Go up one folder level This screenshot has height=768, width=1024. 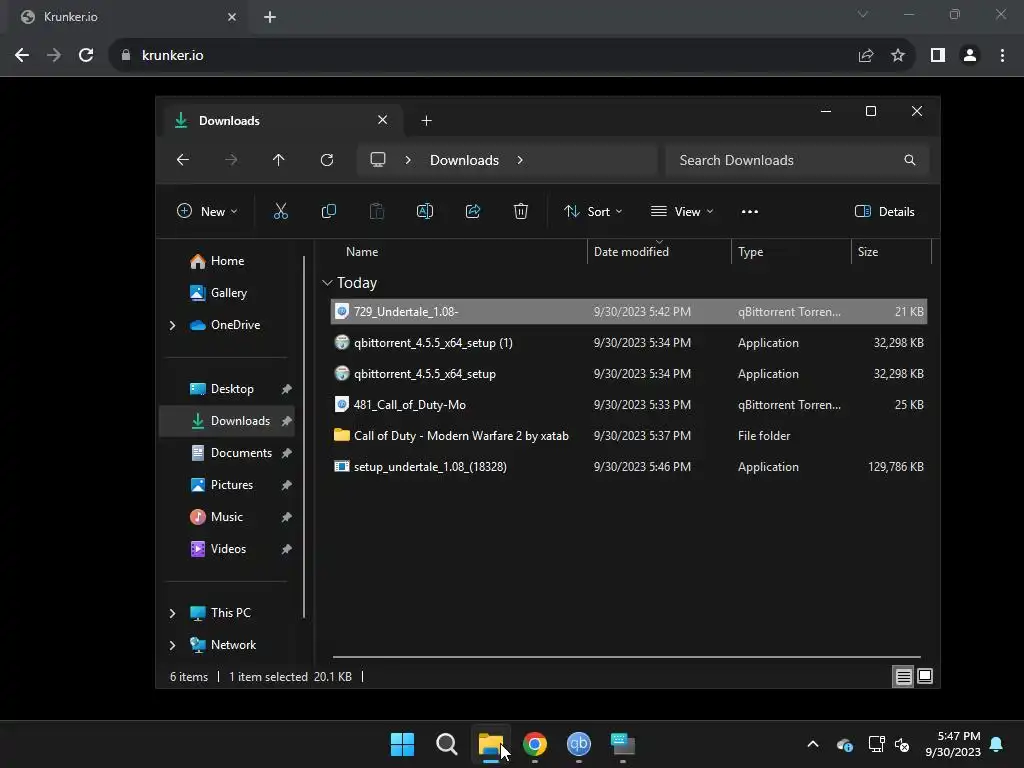pos(279,160)
